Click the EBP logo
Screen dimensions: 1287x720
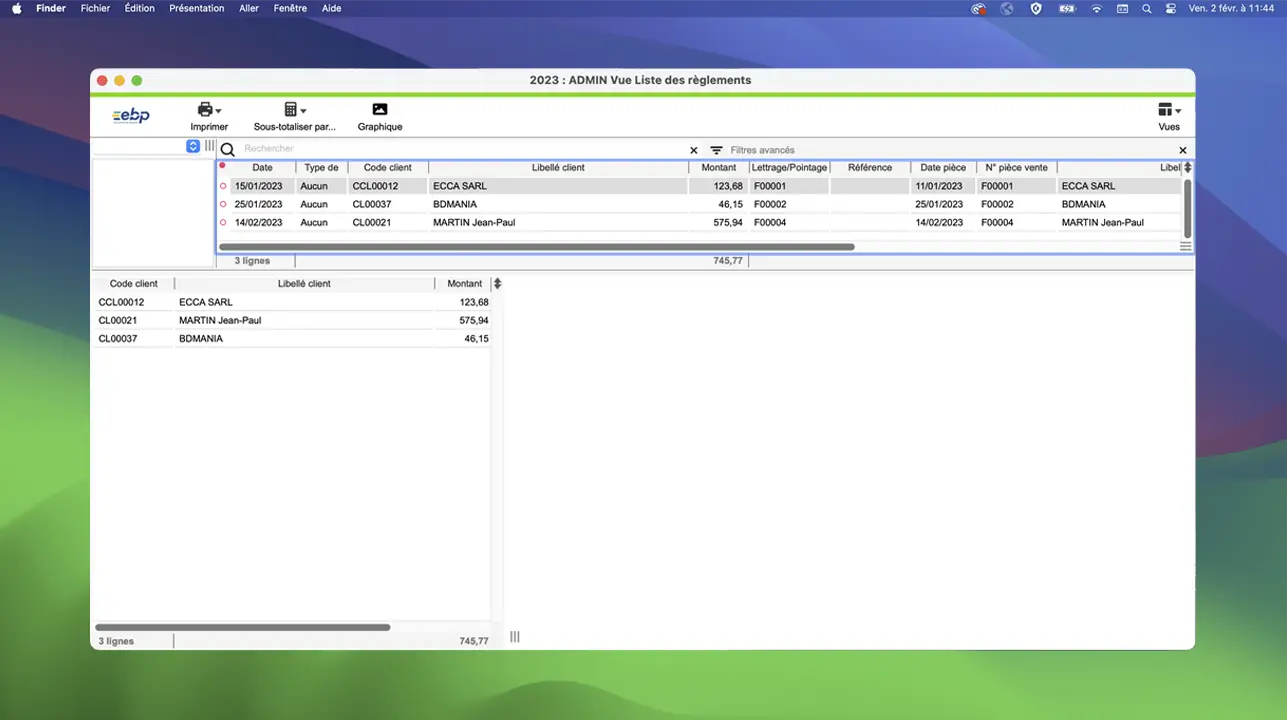(x=131, y=116)
